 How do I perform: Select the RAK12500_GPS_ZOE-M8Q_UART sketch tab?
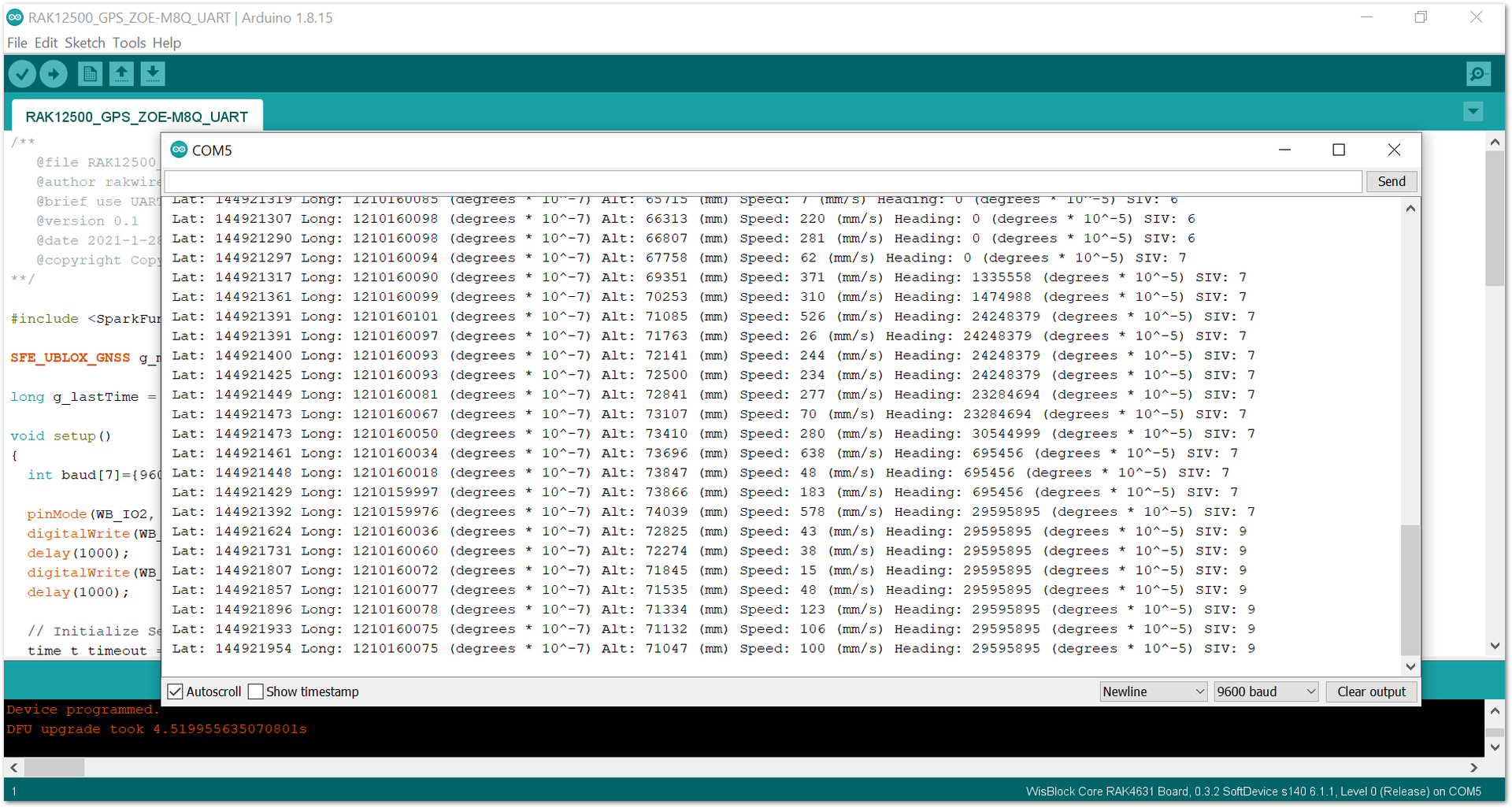[136, 117]
